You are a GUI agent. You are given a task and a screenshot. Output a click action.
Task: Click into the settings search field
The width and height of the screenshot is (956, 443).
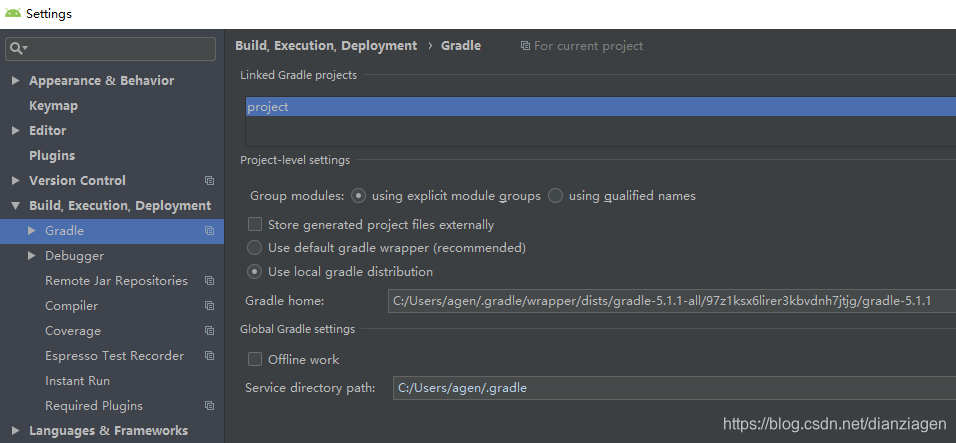click(x=110, y=49)
